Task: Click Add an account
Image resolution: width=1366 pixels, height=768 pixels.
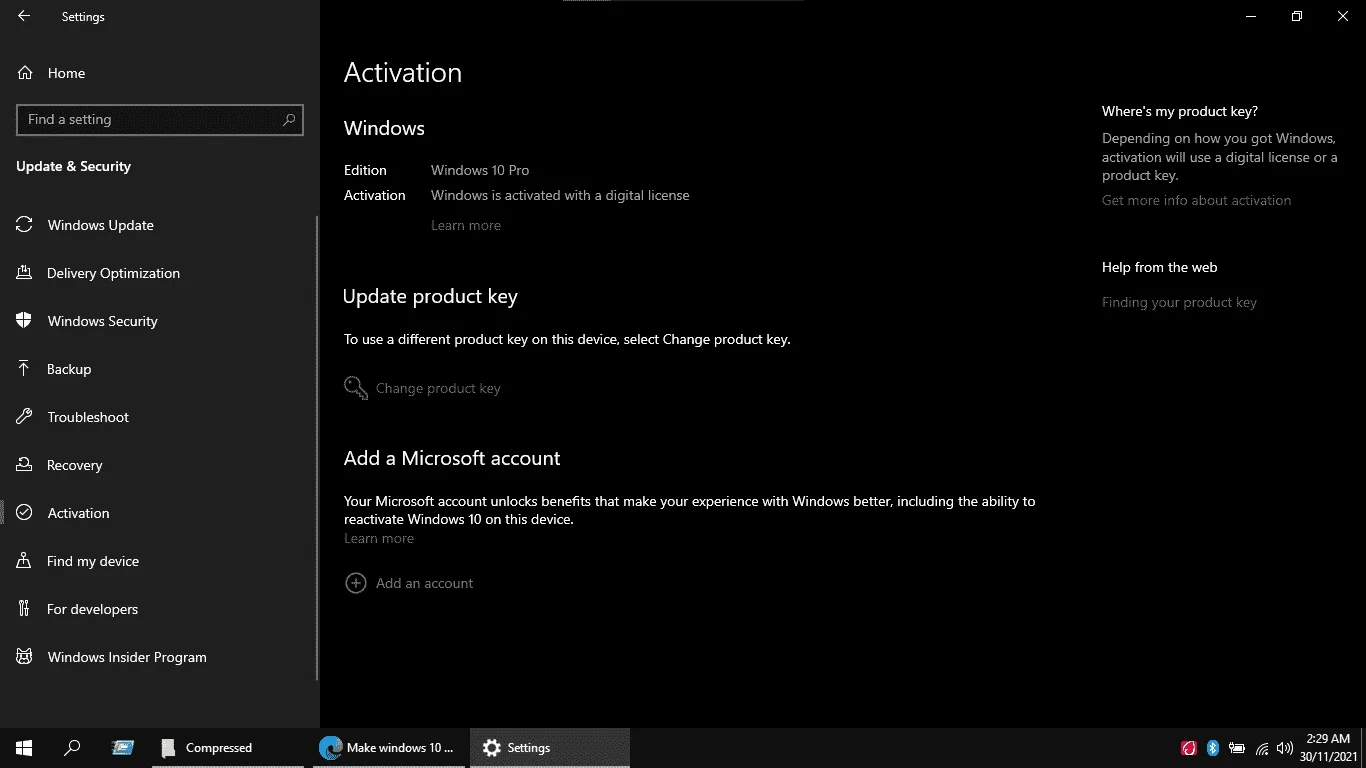Action: [x=424, y=583]
